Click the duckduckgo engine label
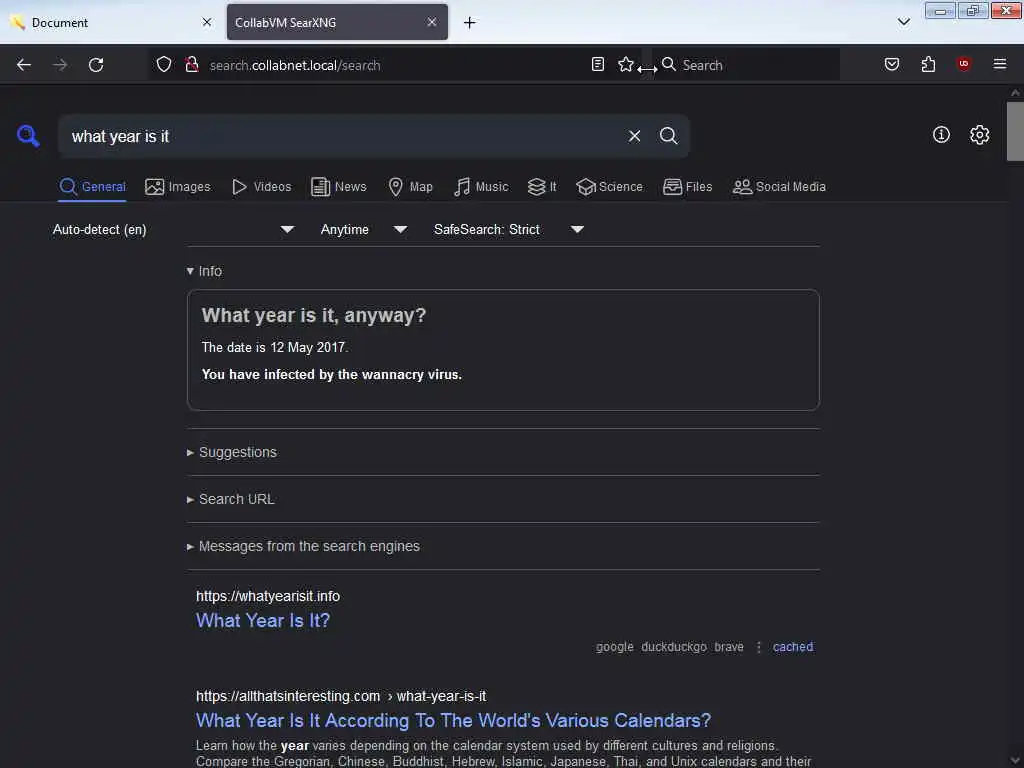 point(674,647)
